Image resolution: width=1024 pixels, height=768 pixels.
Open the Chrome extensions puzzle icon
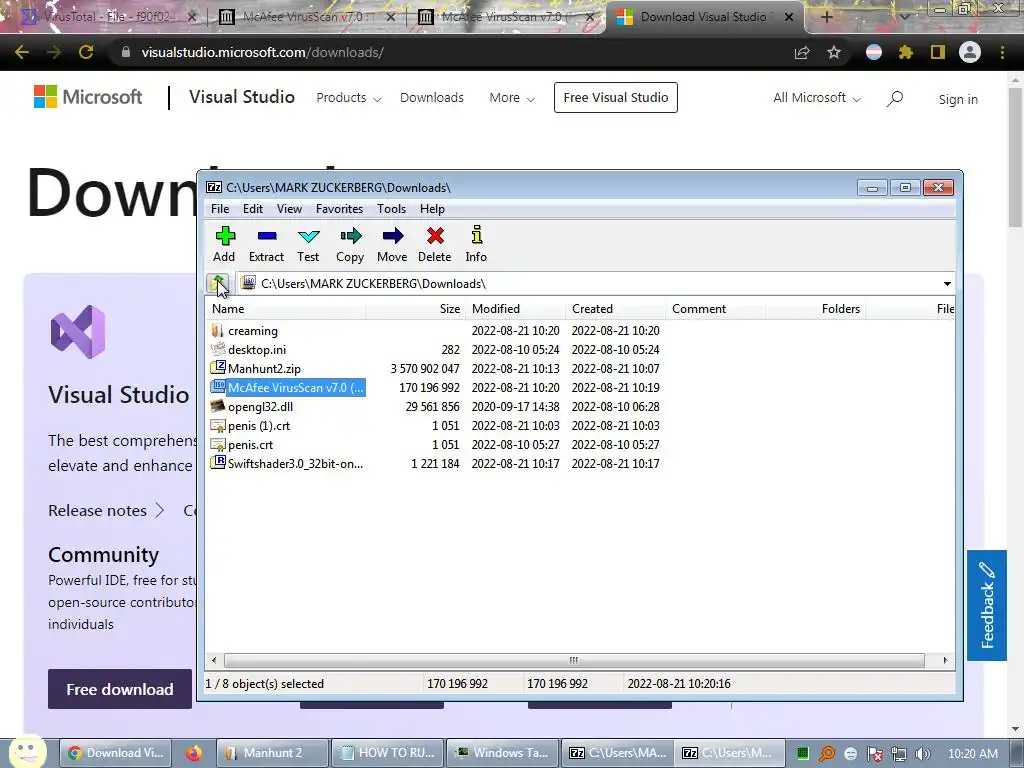coord(906,52)
